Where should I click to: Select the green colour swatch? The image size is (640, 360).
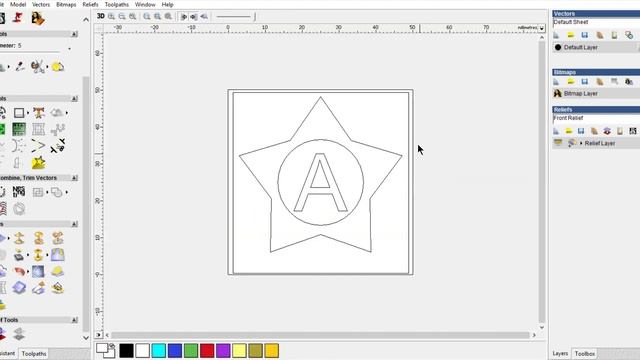(191, 351)
